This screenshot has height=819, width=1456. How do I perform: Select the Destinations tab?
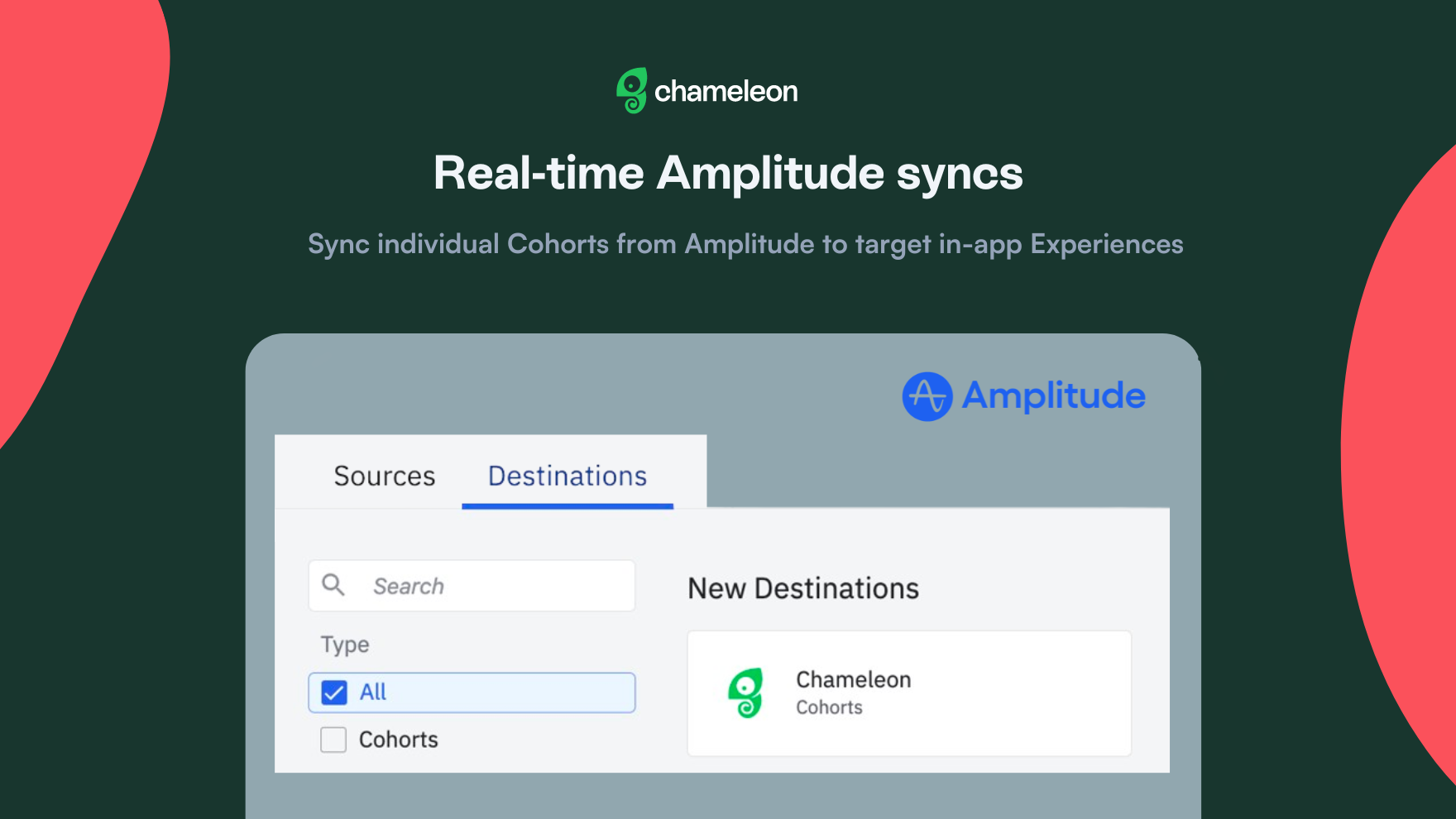click(568, 476)
